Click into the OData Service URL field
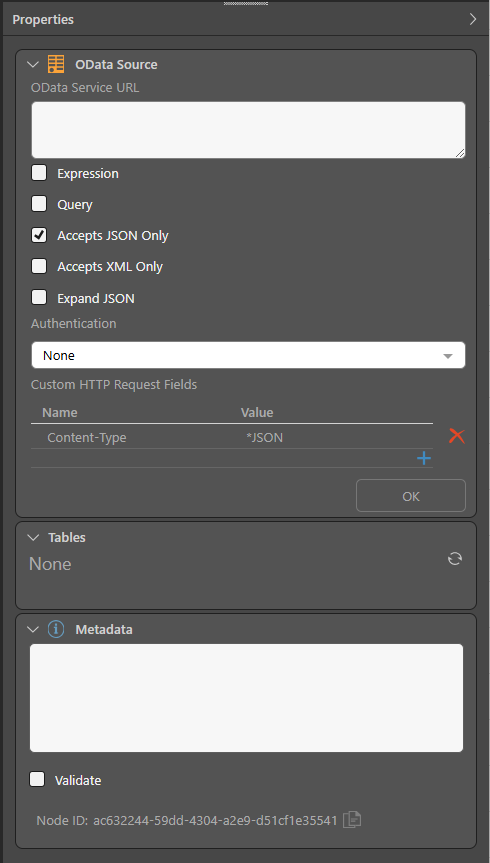The height and width of the screenshot is (863, 490). click(x=248, y=130)
